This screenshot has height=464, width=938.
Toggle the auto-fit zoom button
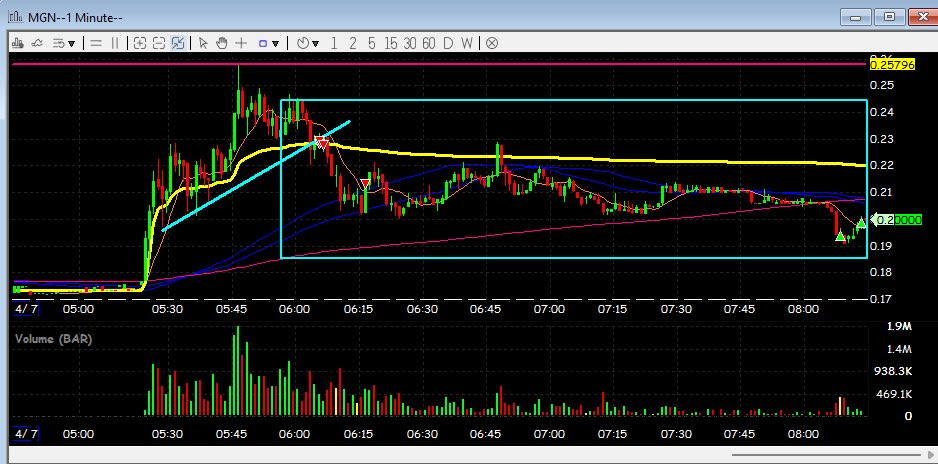click(178, 43)
